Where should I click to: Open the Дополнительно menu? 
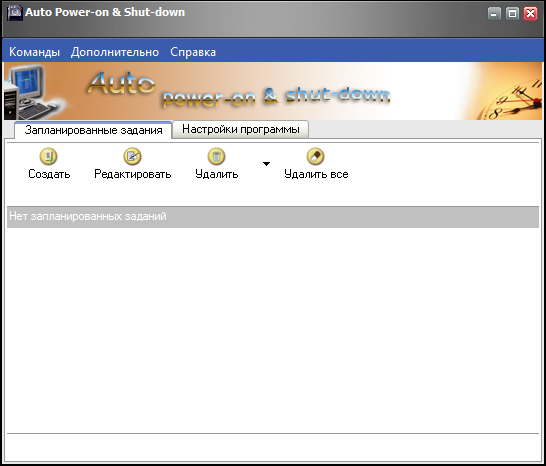115,52
